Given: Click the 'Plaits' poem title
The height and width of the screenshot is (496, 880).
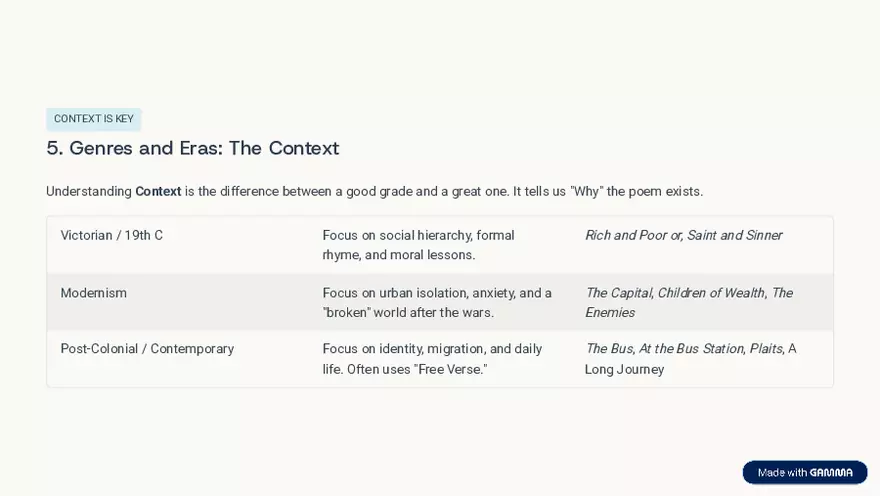Looking at the screenshot, I should tap(765, 349).
